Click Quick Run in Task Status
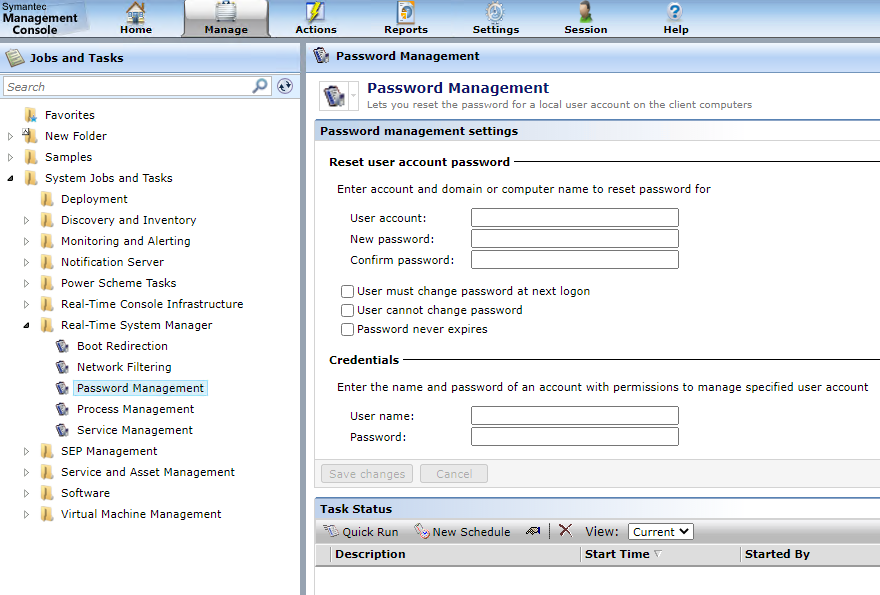This screenshot has height=595, width=880. pyautogui.click(x=361, y=532)
